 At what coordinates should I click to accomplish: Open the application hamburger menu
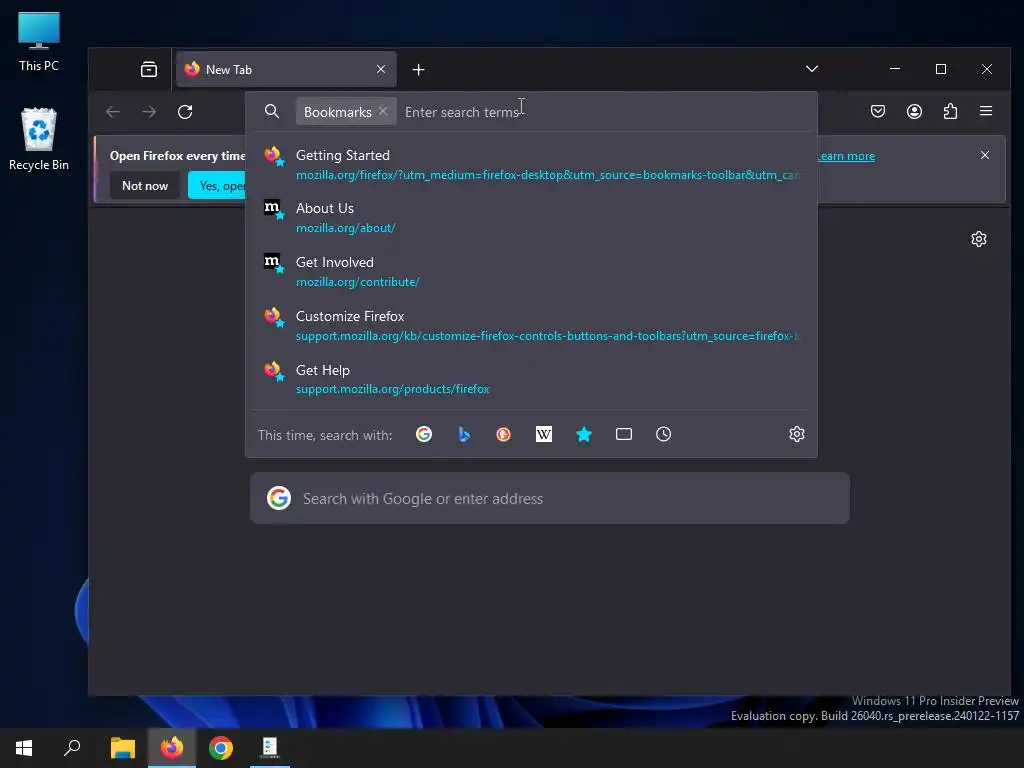(x=986, y=112)
